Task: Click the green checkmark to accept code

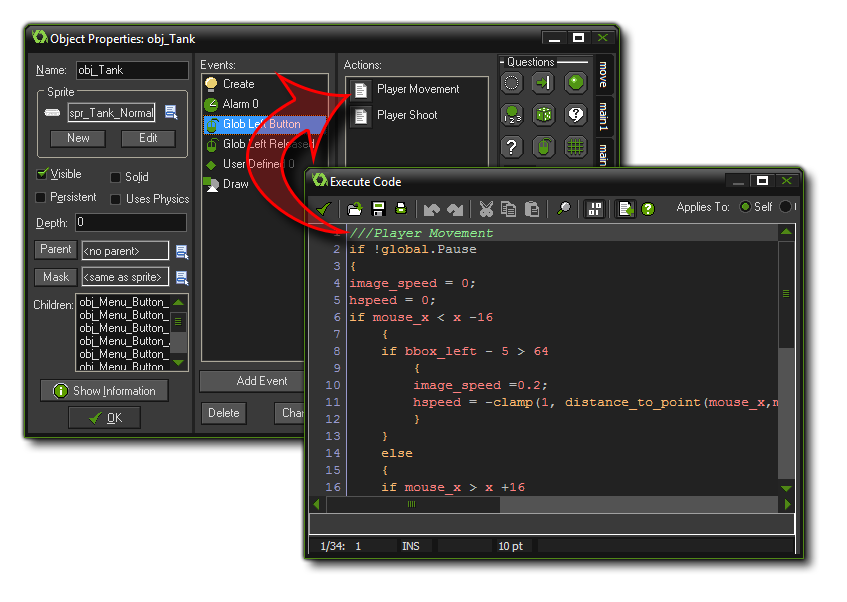Action: click(323, 209)
